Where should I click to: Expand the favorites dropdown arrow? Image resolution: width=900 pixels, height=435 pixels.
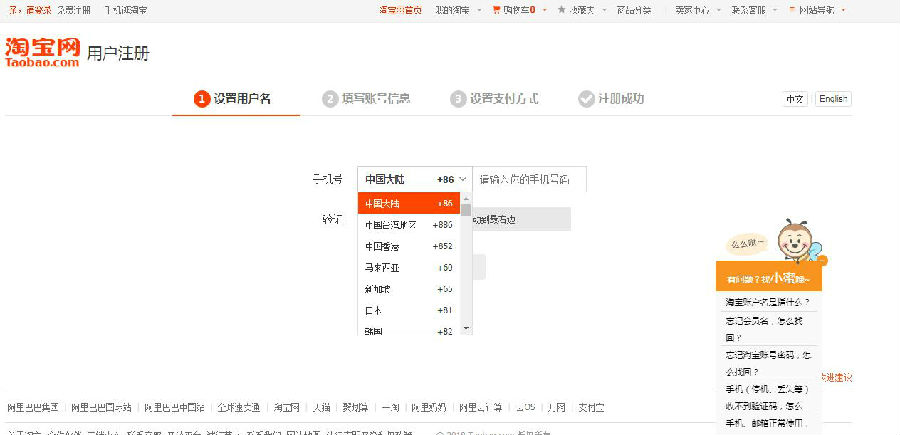602,10
